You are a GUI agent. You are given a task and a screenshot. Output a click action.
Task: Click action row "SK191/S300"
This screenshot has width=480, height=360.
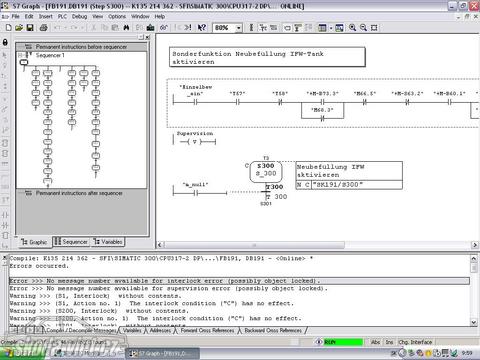(x=349, y=185)
